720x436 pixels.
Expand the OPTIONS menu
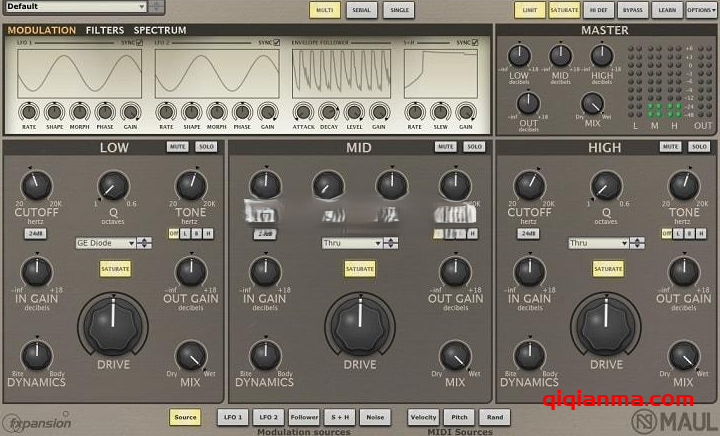click(x=700, y=10)
